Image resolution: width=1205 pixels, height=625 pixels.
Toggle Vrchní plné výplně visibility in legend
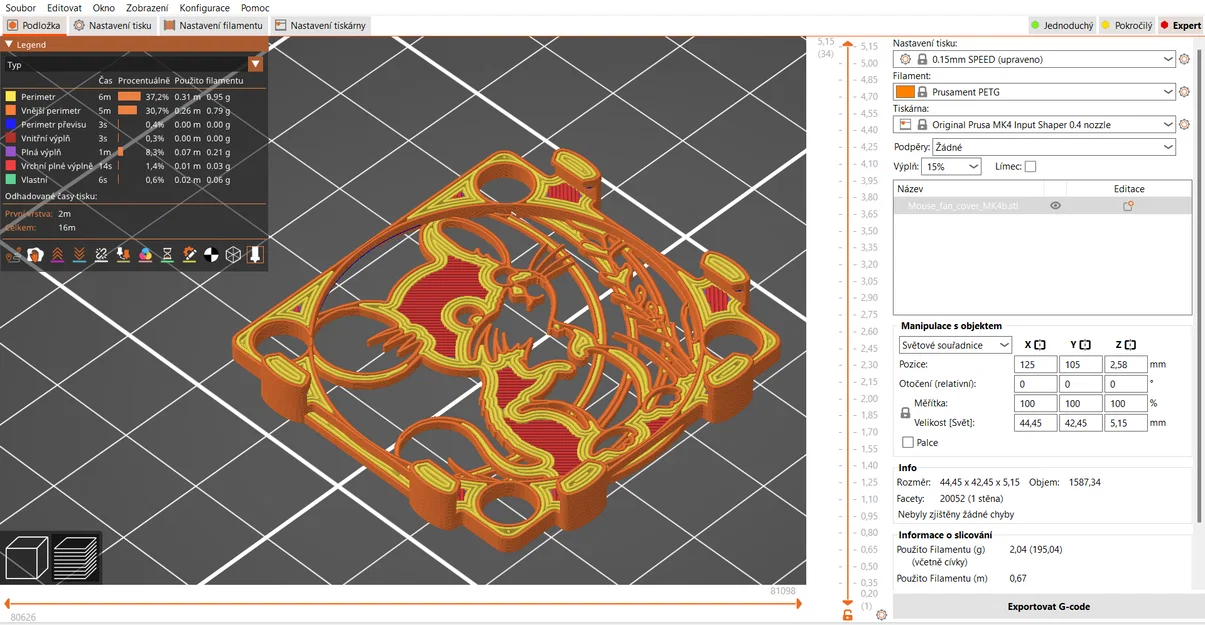[57, 166]
